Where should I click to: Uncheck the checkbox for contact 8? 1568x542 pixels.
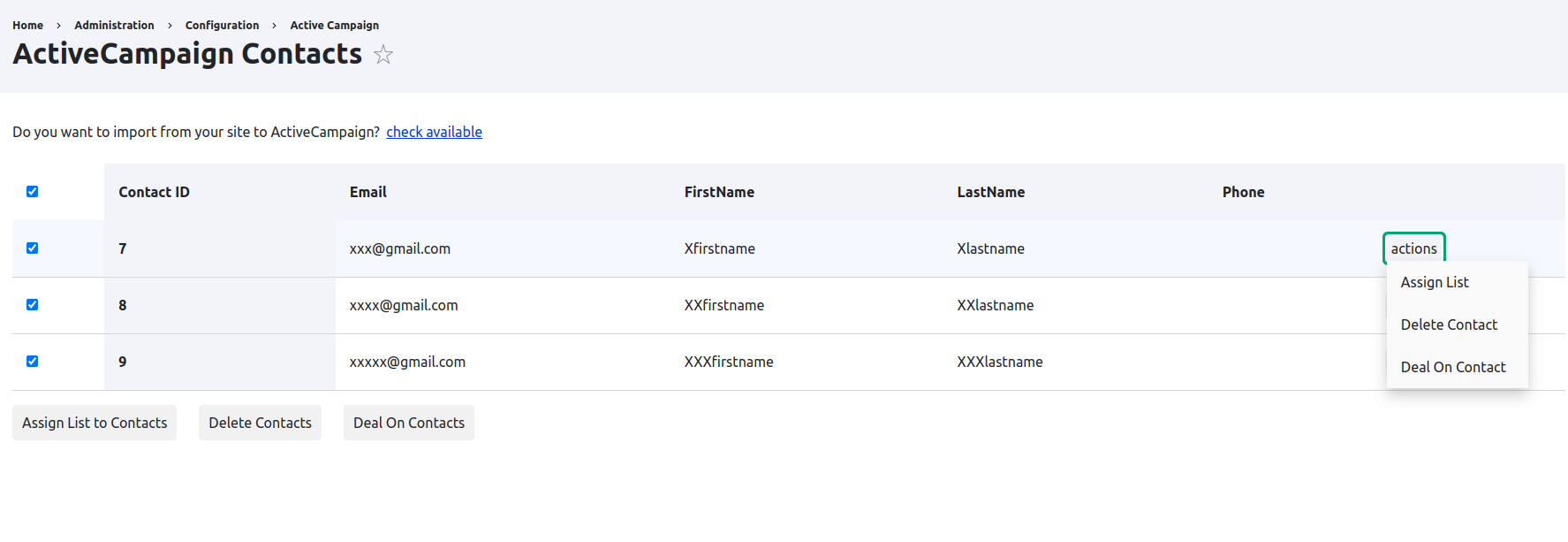pos(33,305)
